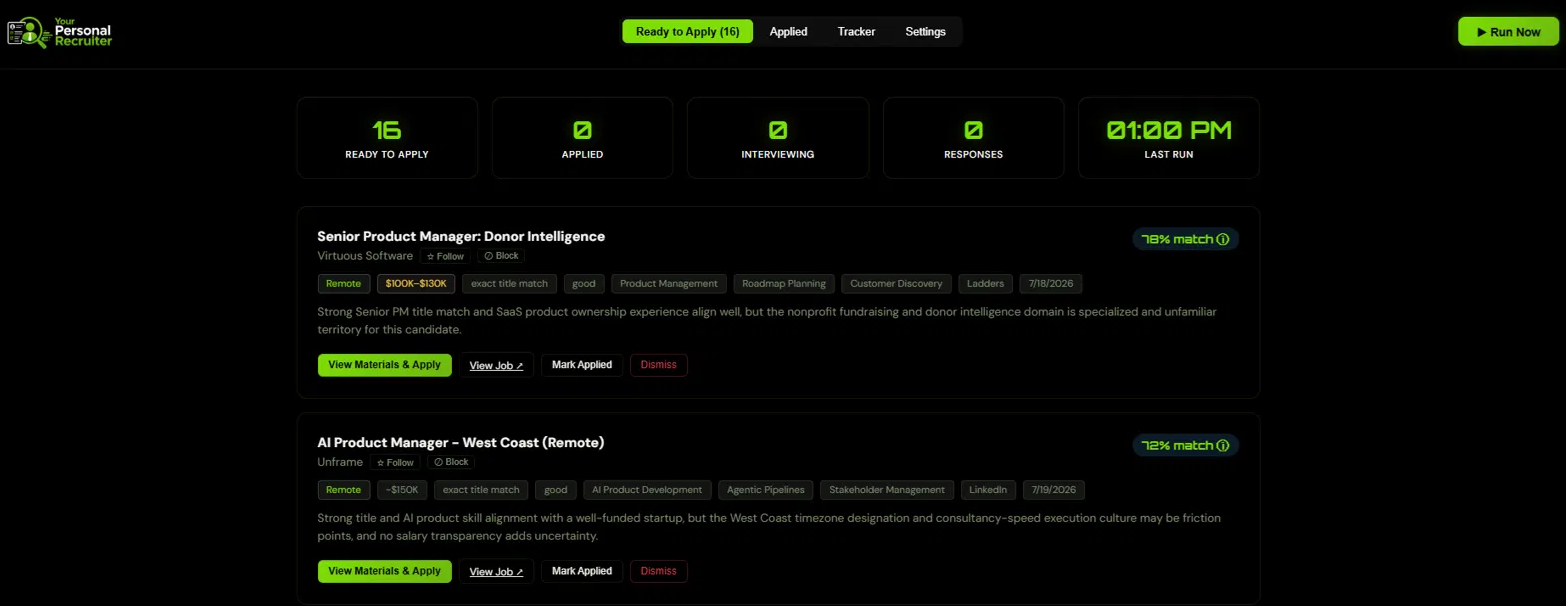1566x606 pixels.
Task: Click the 72% match badge
Action: click(1185, 446)
